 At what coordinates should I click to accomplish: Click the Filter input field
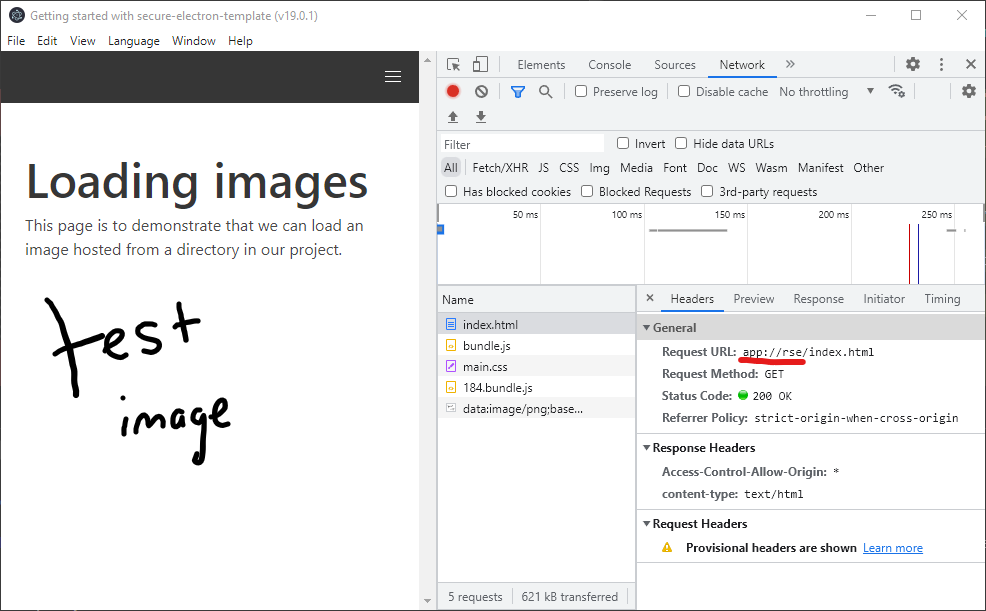click(x=520, y=143)
